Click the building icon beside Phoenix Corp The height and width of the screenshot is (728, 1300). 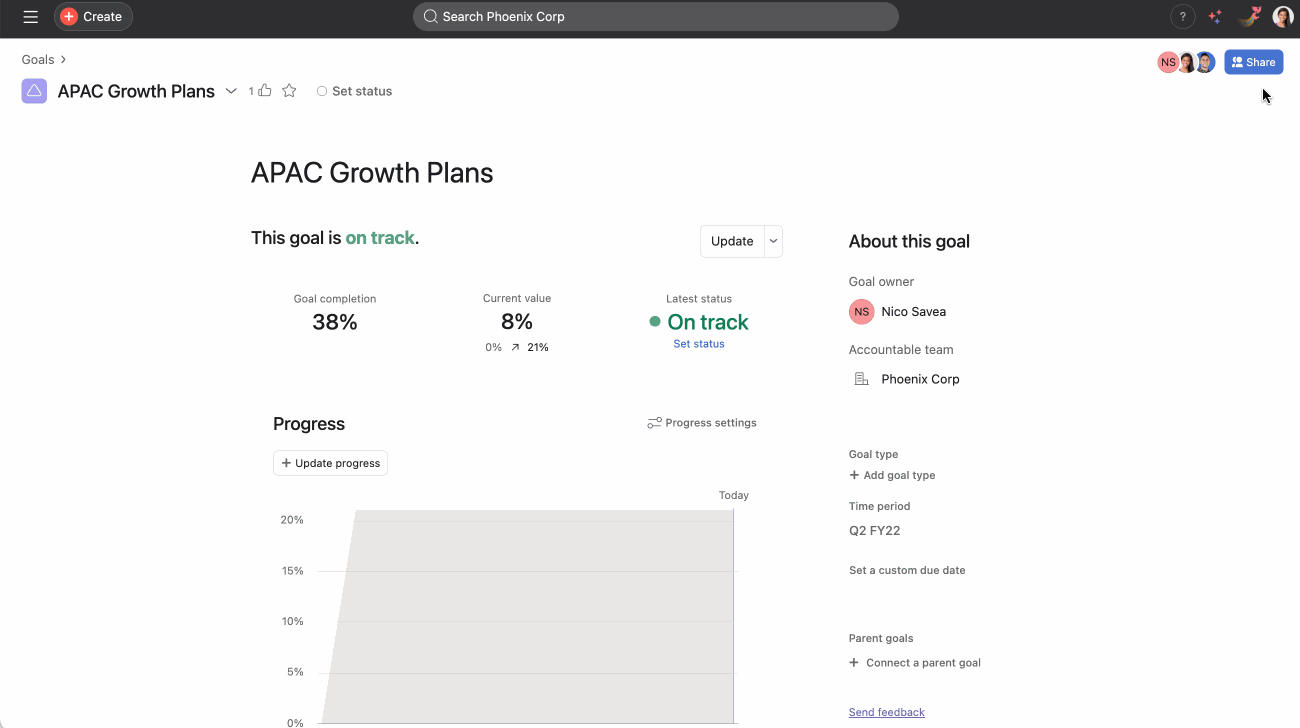tap(861, 378)
